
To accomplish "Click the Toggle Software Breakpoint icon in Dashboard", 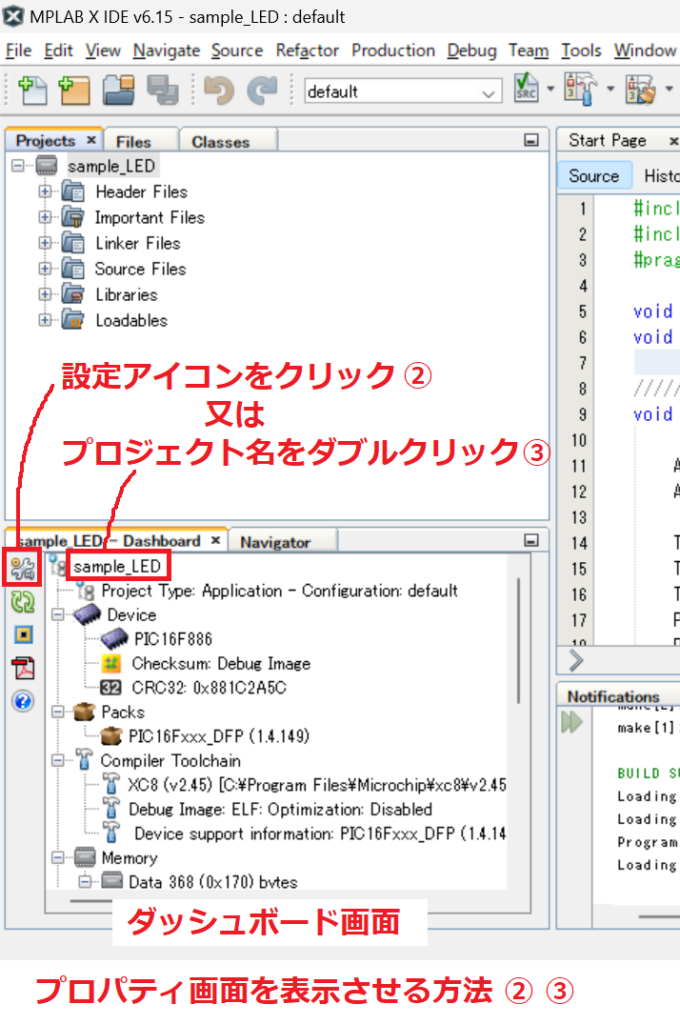I will coord(24,635).
